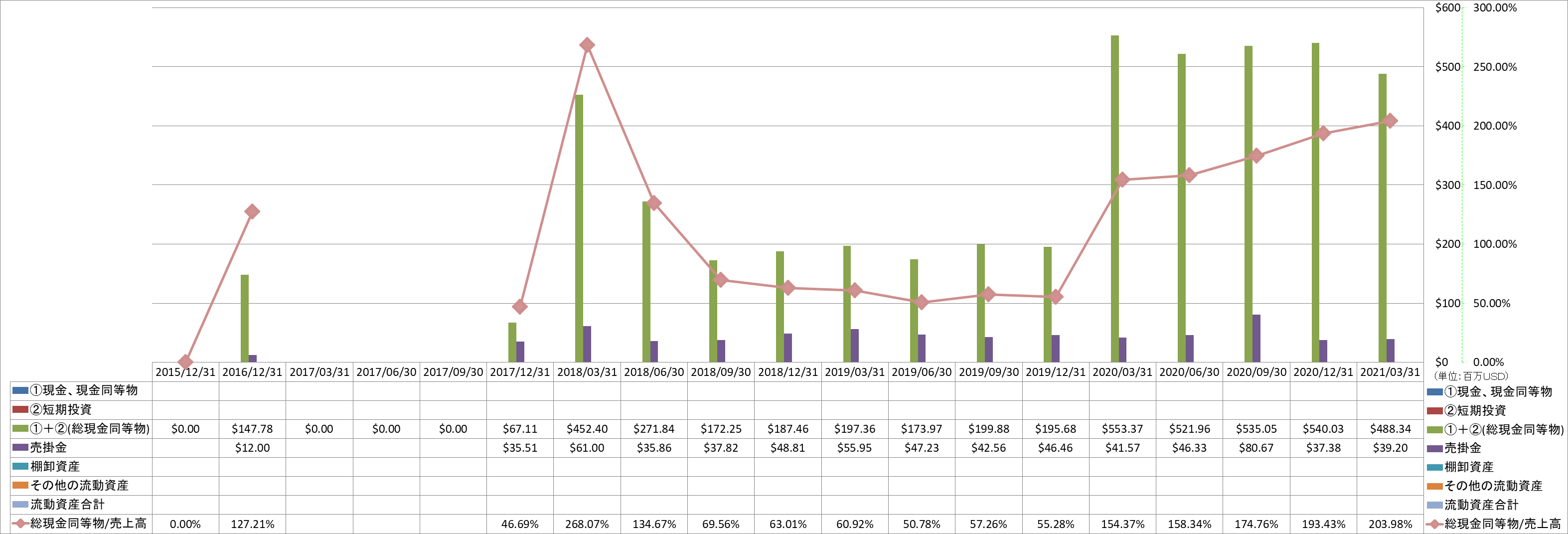Click the blue ①現金、現金同等物 swatch in the right-side legend
The width and height of the screenshot is (1568, 534).
click(x=1435, y=391)
